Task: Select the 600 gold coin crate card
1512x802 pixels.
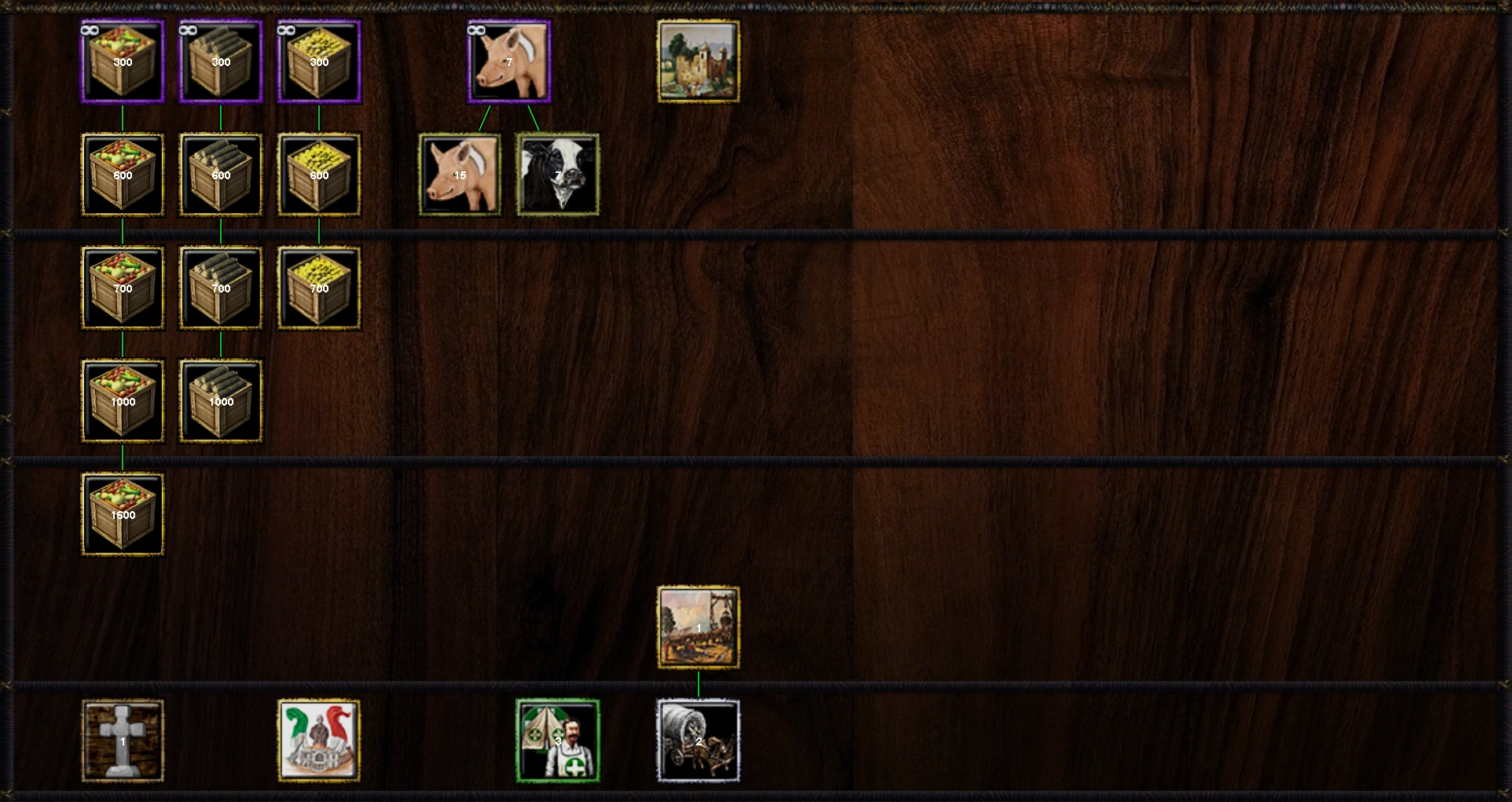Action: point(319,175)
